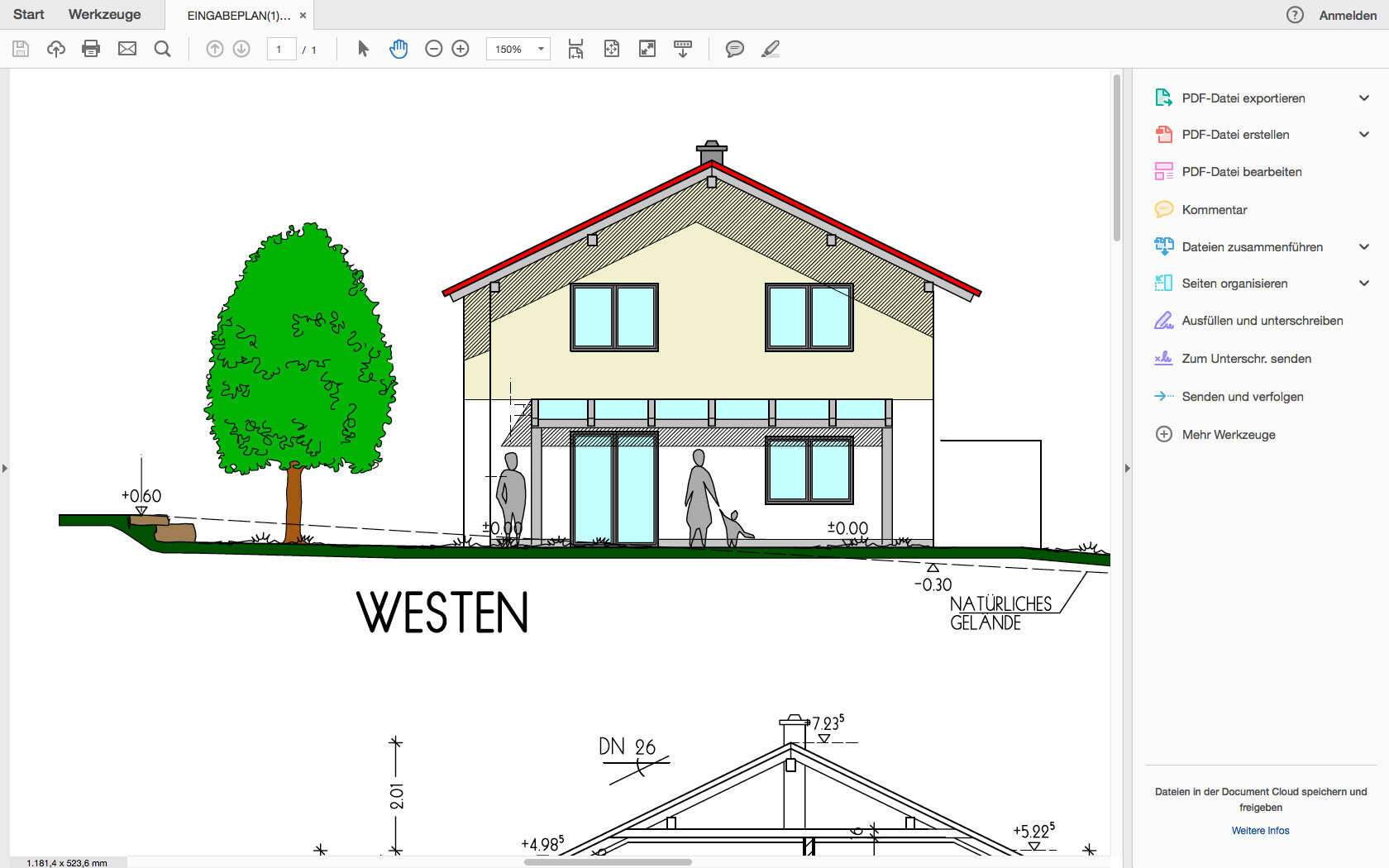Zoom in with the plus icon
Screen dimensions: 1389x868
pyautogui.click(x=461, y=49)
